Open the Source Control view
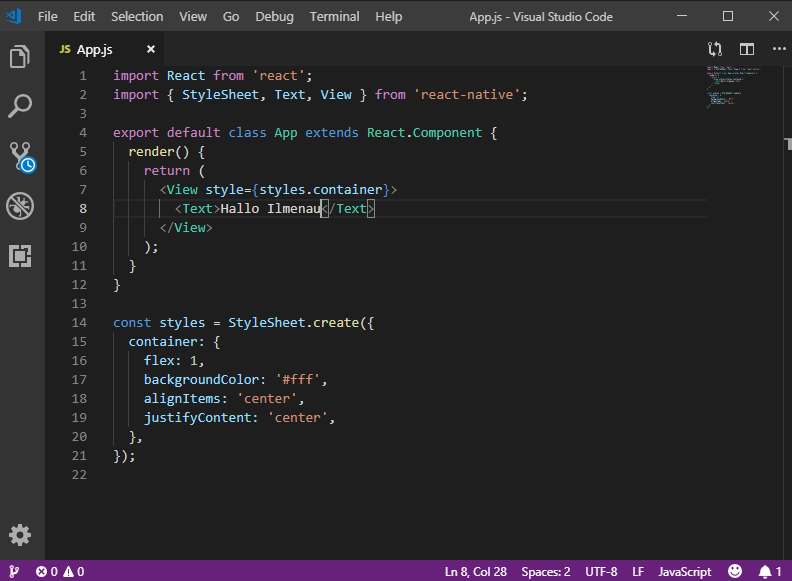The height and width of the screenshot is (581, 792). (x=20, y=156)
